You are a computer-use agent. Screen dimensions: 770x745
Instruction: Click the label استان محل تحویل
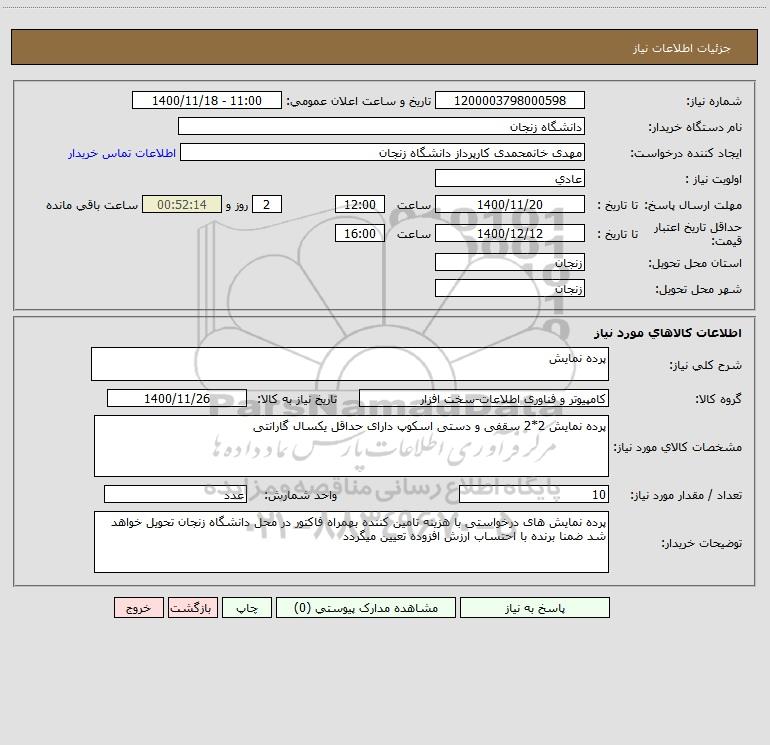pos(695,264)
